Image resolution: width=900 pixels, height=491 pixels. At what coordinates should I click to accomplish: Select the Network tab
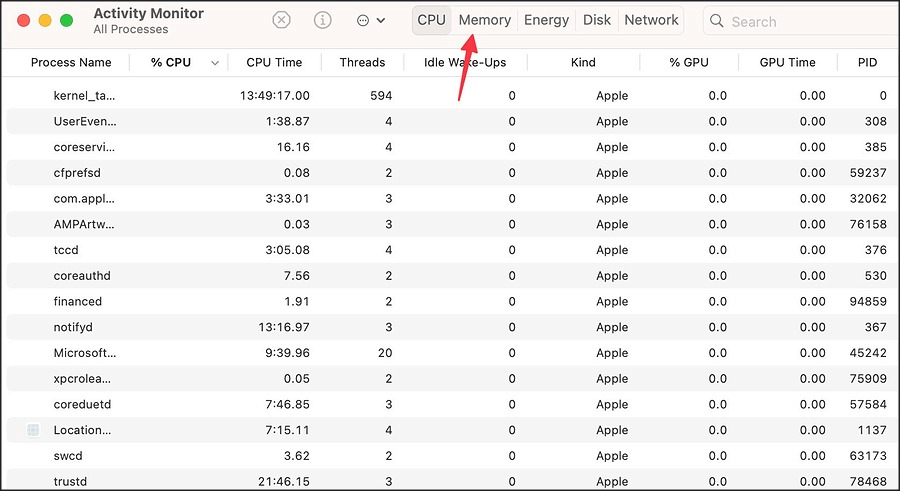(651, 20)
